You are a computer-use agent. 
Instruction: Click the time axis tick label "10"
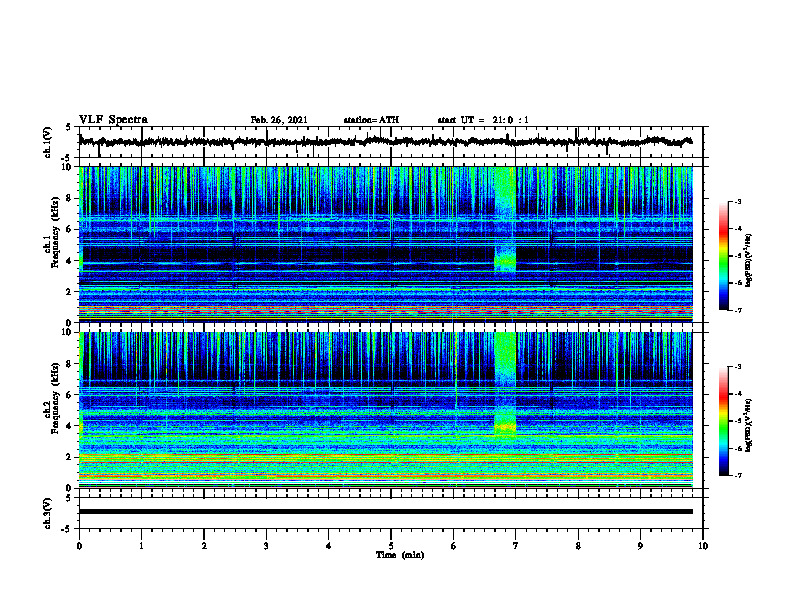point(703,546)
